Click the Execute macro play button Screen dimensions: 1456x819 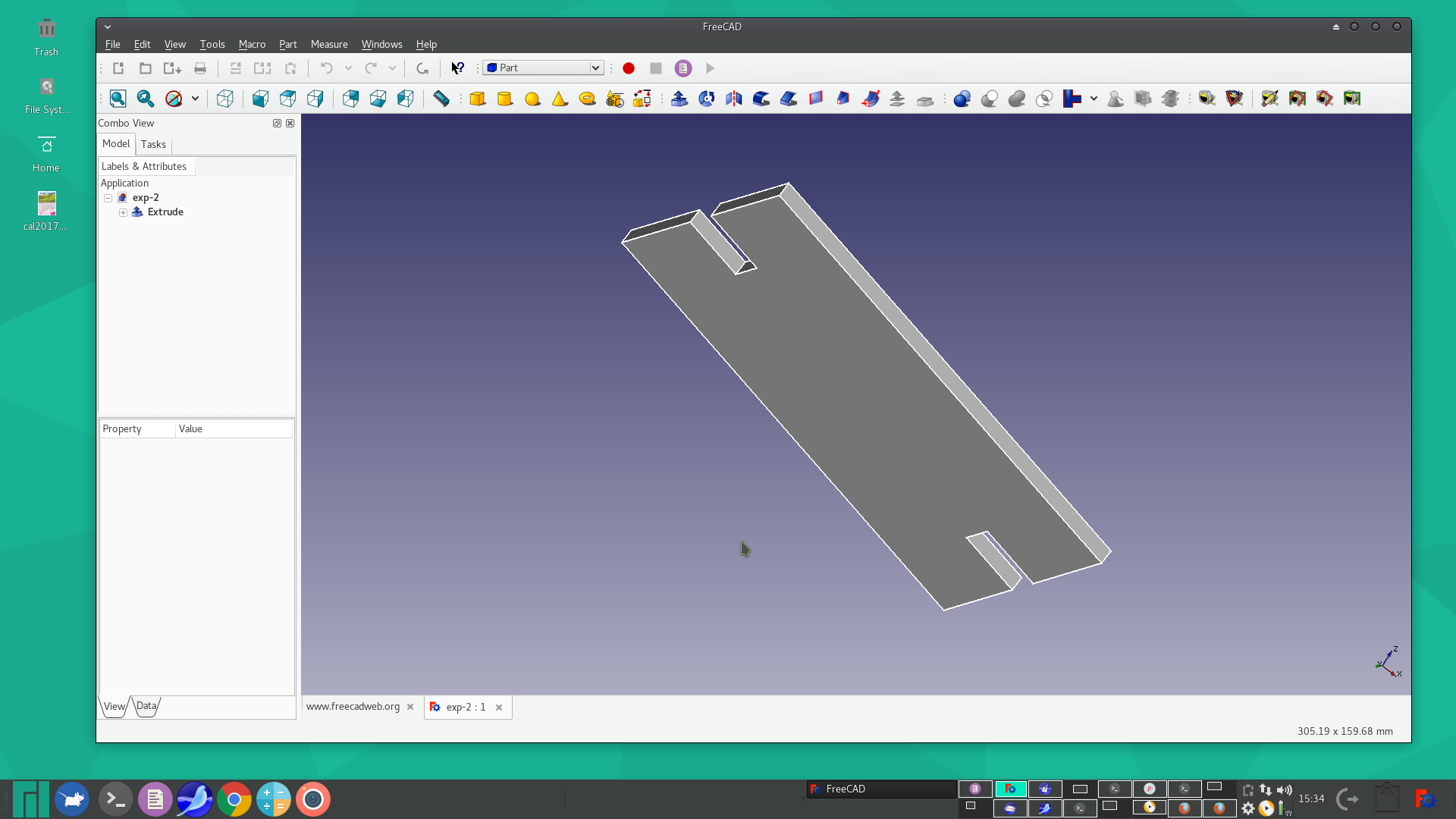711,68
